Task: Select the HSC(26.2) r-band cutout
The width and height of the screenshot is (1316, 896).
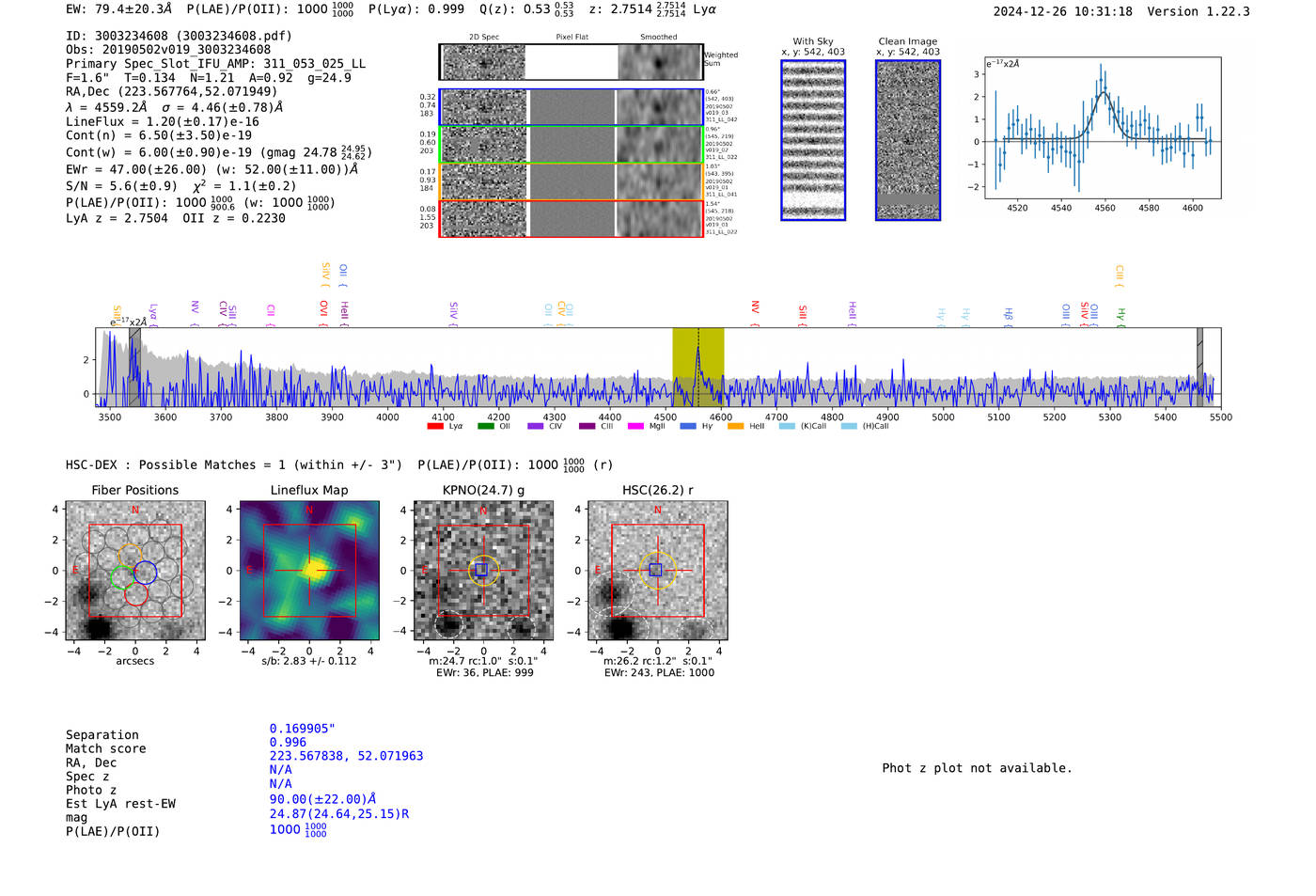Action: pos(658,571)
